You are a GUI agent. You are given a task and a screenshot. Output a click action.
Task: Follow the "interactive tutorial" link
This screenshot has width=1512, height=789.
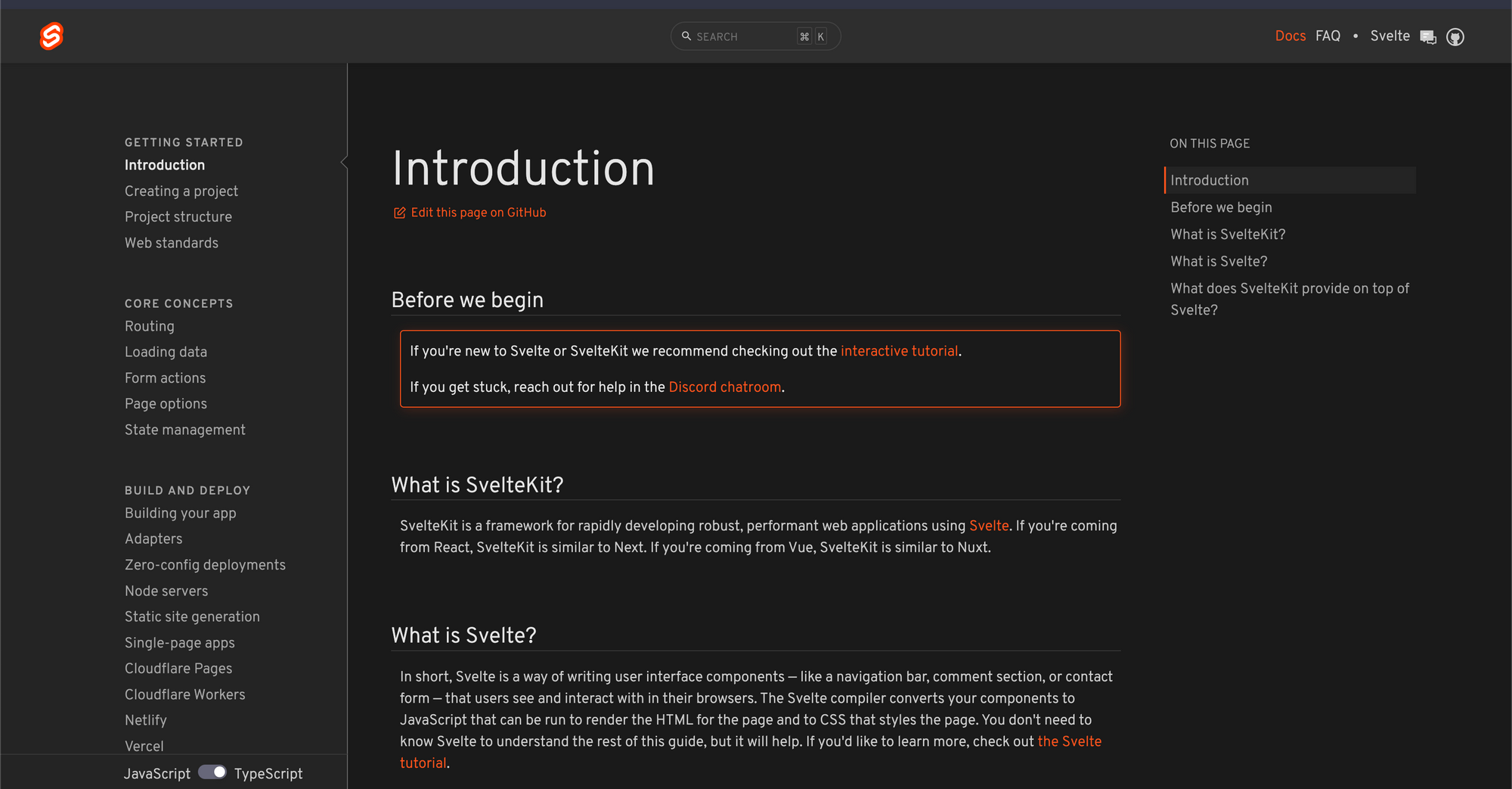coord(899,351)
